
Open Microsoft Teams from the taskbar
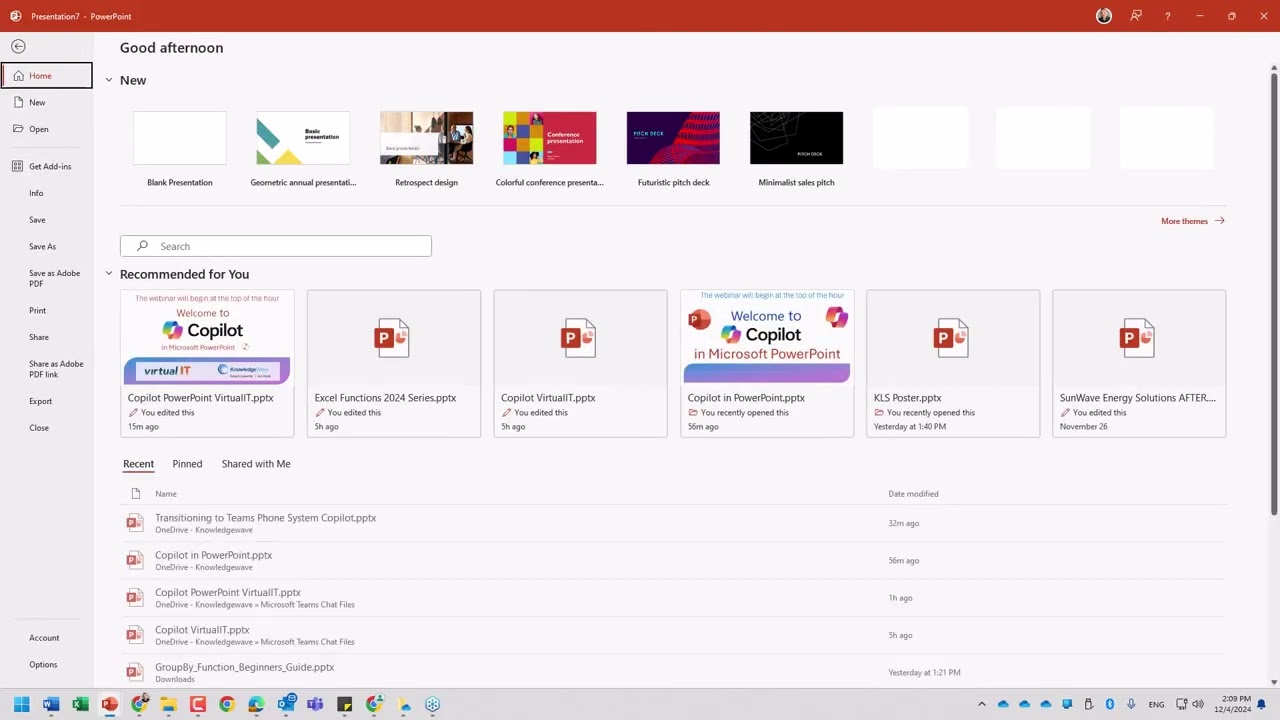tap(315, 705)
